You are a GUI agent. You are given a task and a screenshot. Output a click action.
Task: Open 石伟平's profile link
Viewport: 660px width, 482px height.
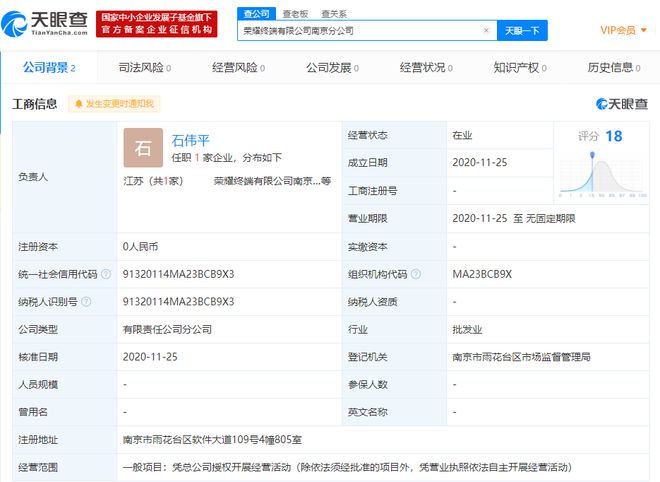[191, 140]
